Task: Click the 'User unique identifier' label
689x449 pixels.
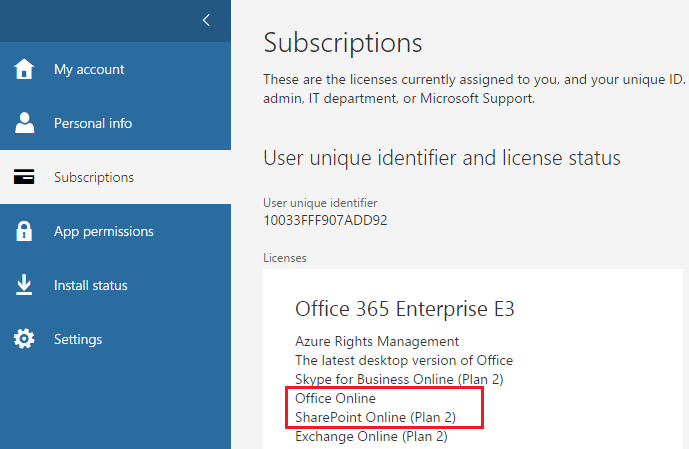Action: point(320,203)
